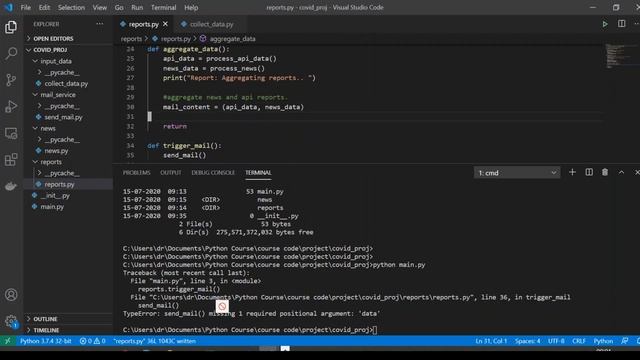
Task: Open send_mail.py in file tree
Action: pyautogui.click(x=63, y=117)
